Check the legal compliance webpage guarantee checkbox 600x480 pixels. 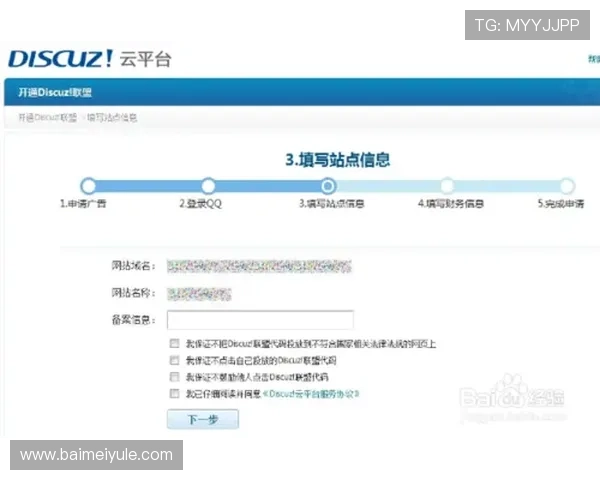tap(174, 343)
